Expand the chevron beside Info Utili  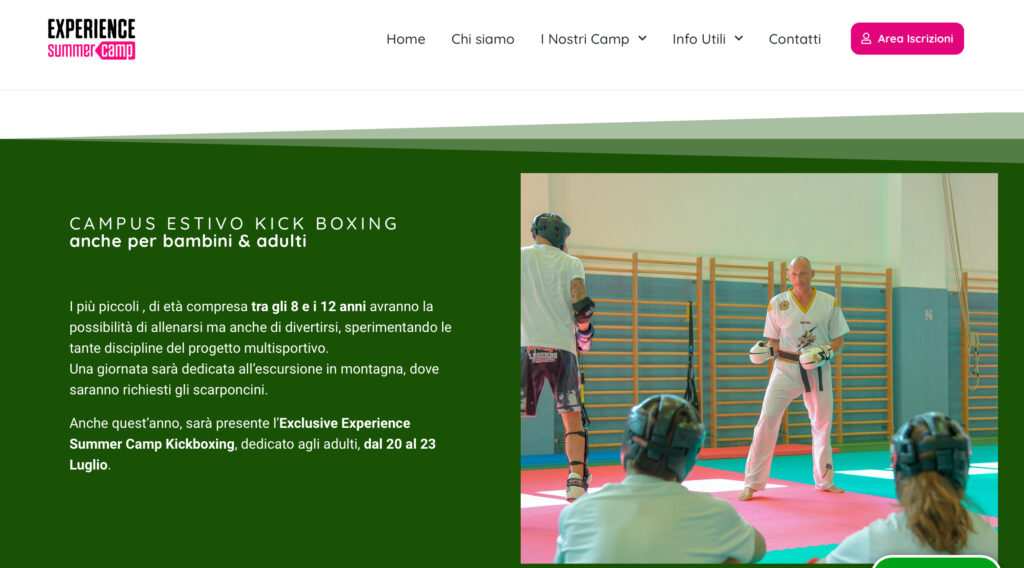click(739, 39)
